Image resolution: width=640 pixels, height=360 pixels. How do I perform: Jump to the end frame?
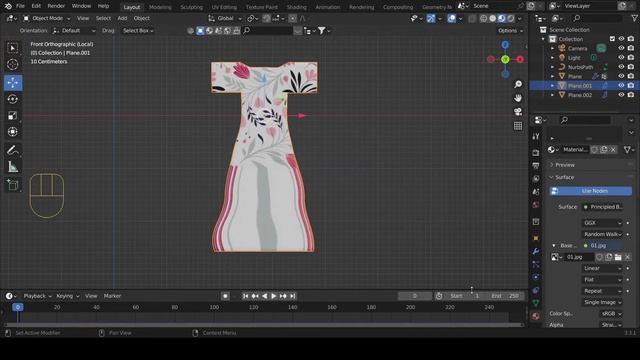[x=293, y=296]
